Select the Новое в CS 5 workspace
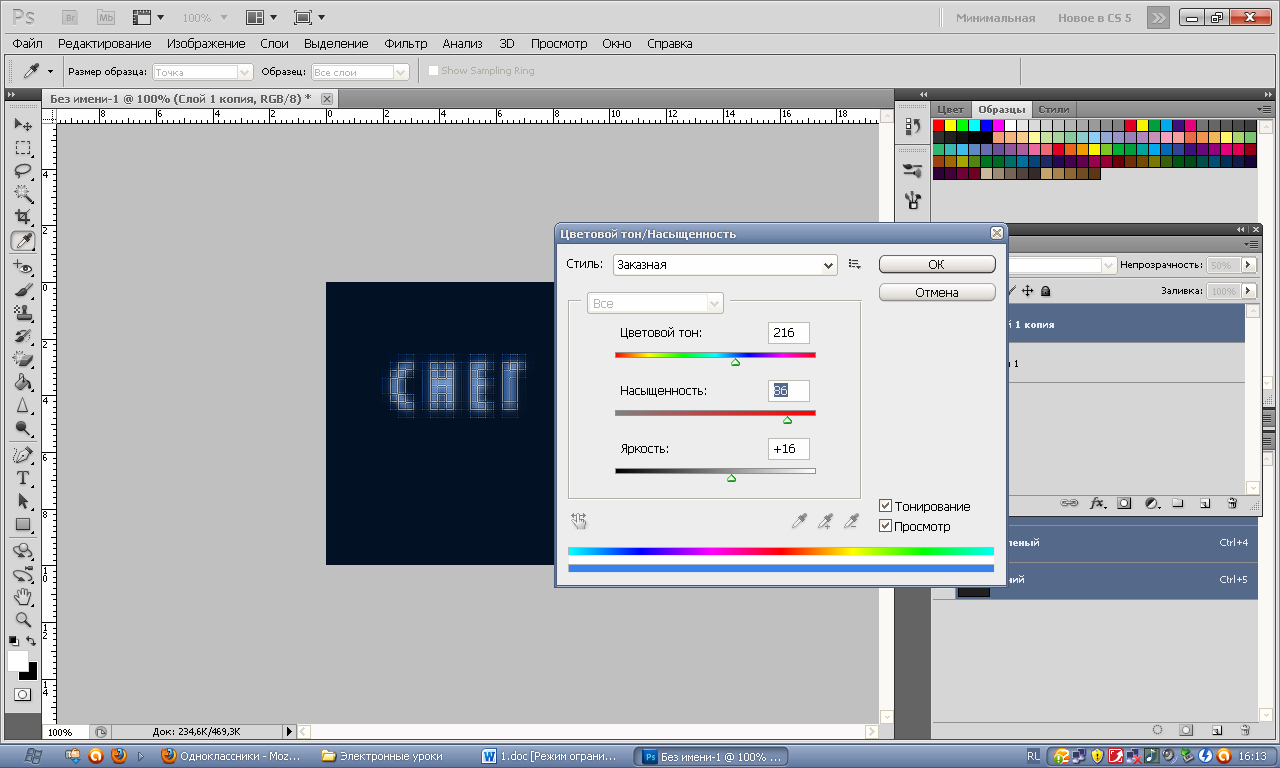The image size is (1280, 768). pos(1094,18)
